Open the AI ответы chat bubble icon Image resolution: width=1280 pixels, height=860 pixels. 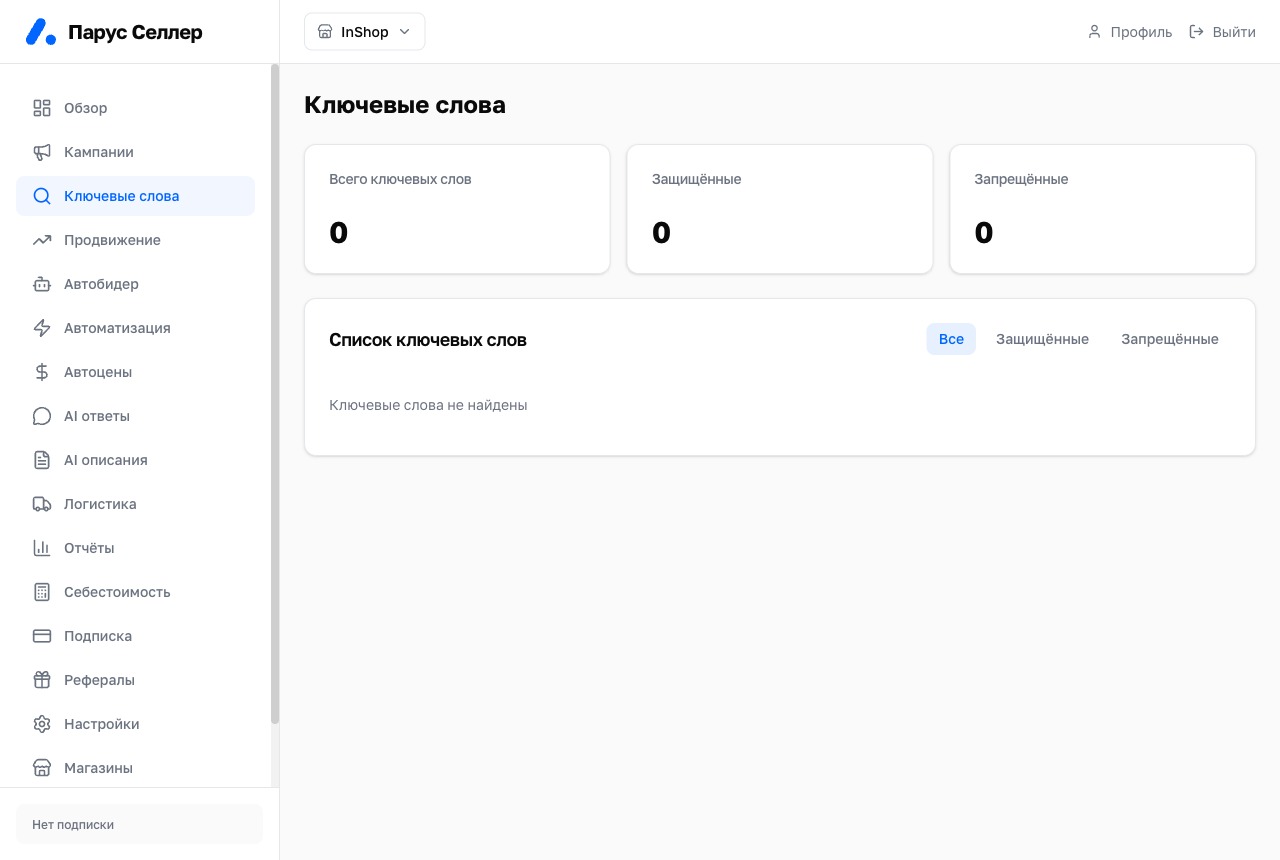point(42,416)
